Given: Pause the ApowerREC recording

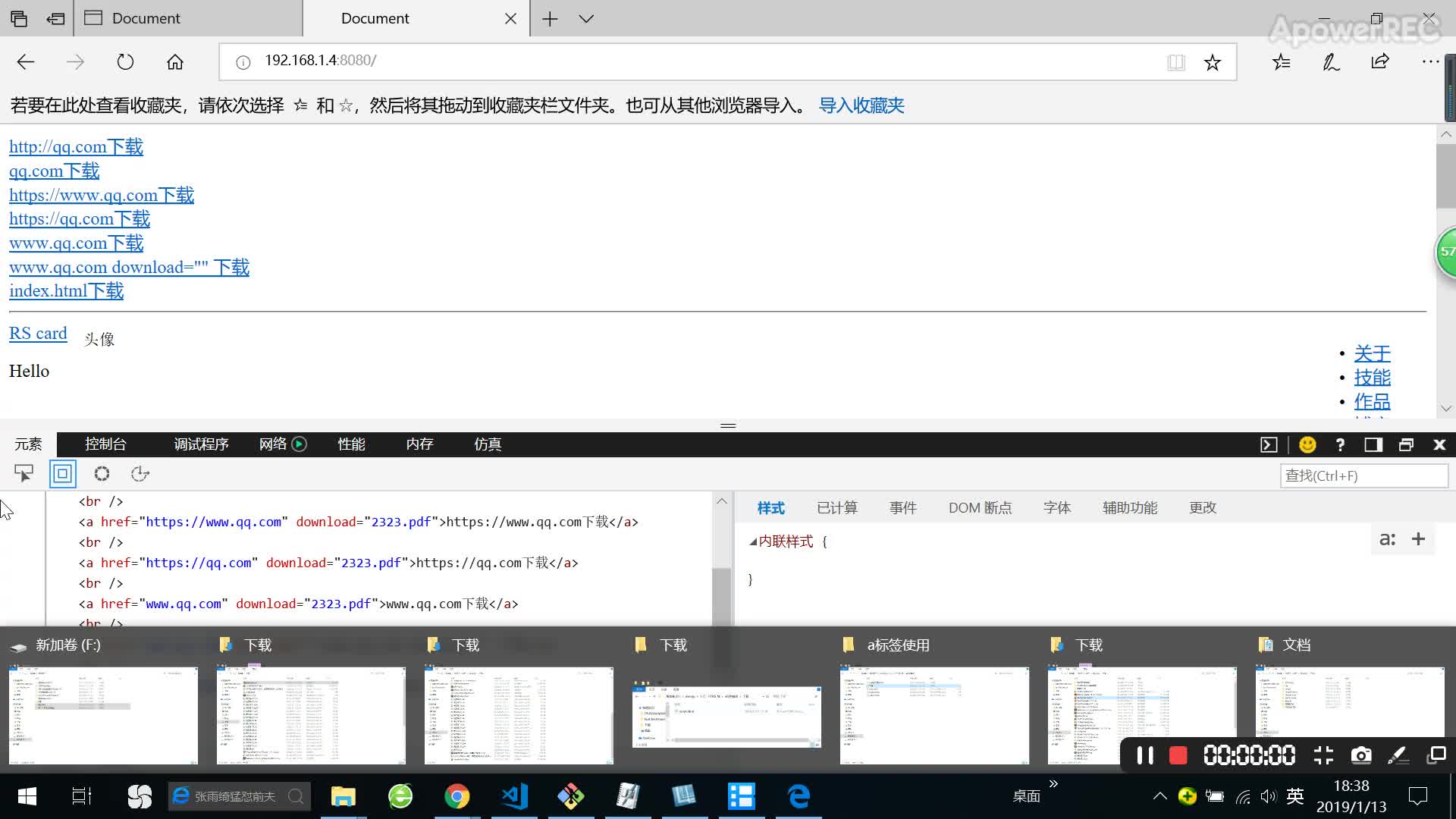Looking at the screenshot, I should [x=1145, y=756].
